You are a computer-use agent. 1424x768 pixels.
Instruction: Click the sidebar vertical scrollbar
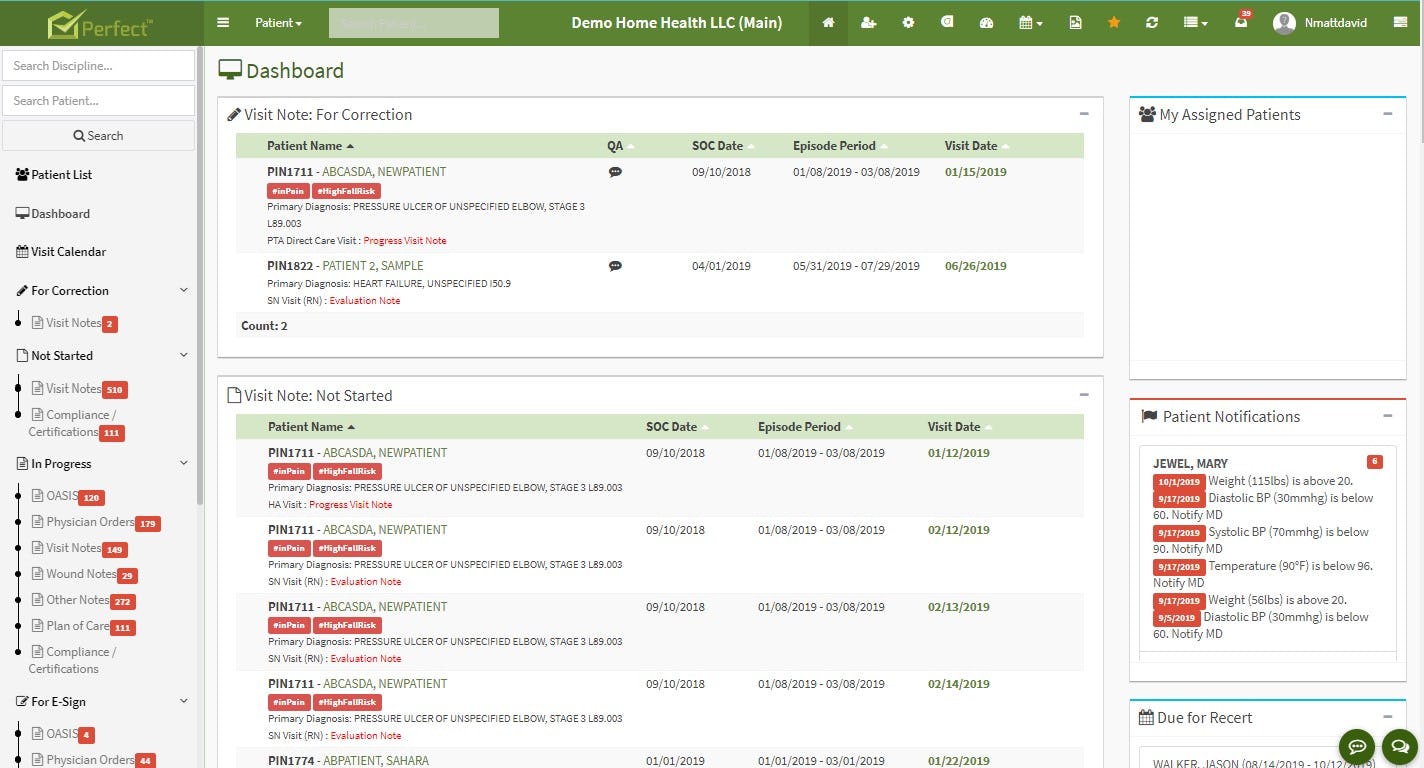pyautogui.click(x=200, y=275)
